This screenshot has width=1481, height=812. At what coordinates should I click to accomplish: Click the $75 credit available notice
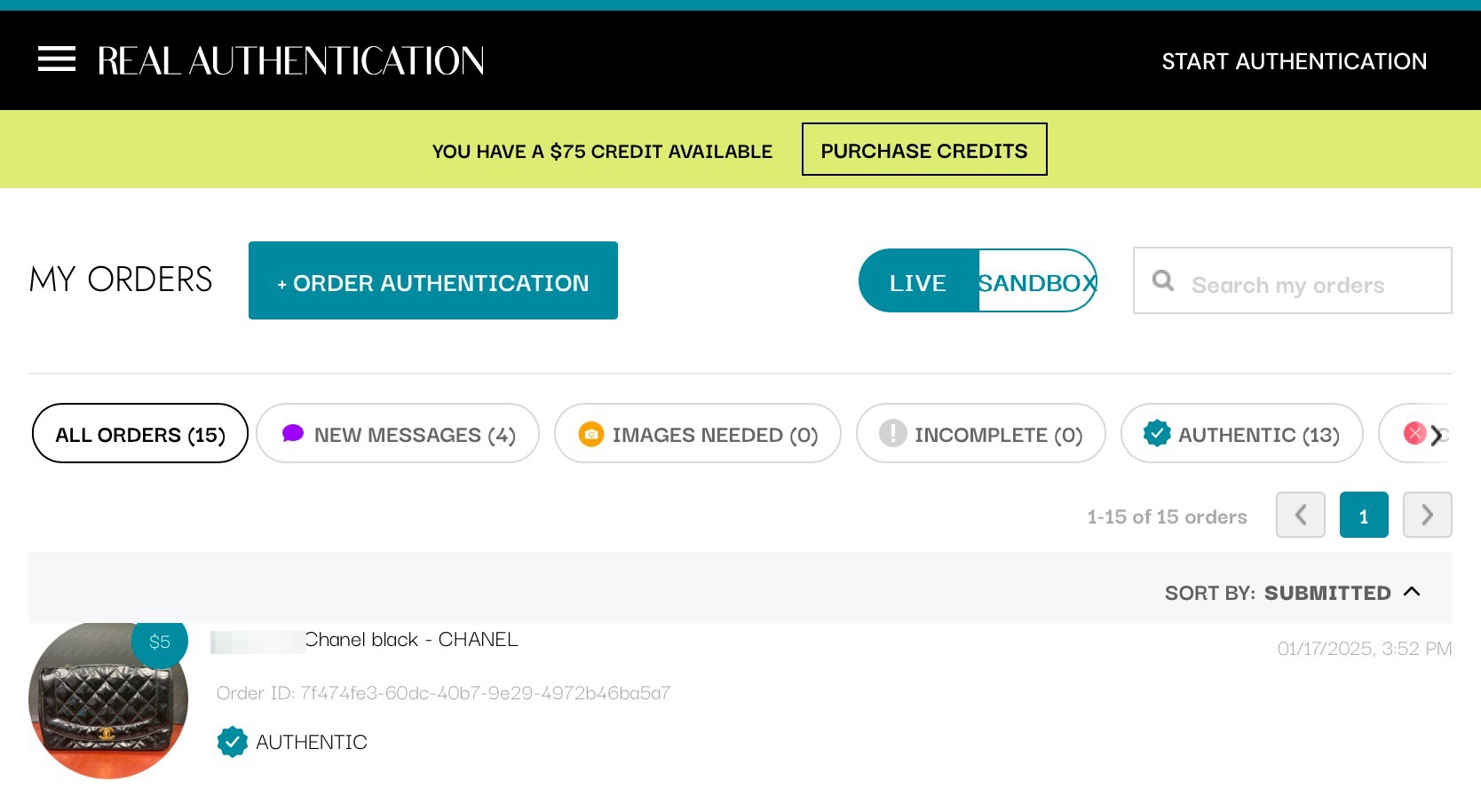(x=602, y=152)
